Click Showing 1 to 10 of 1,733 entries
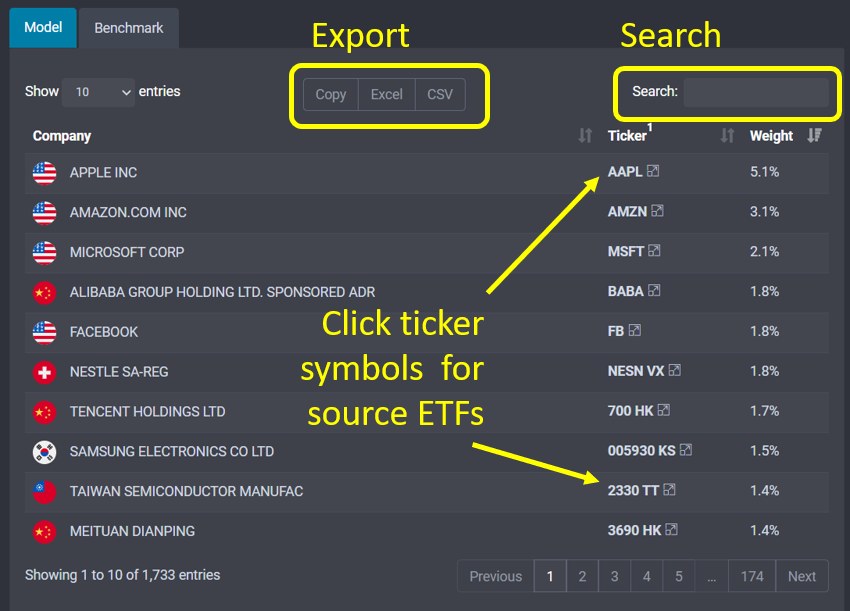This screenshot has width=850, height=611. point(123,575)
